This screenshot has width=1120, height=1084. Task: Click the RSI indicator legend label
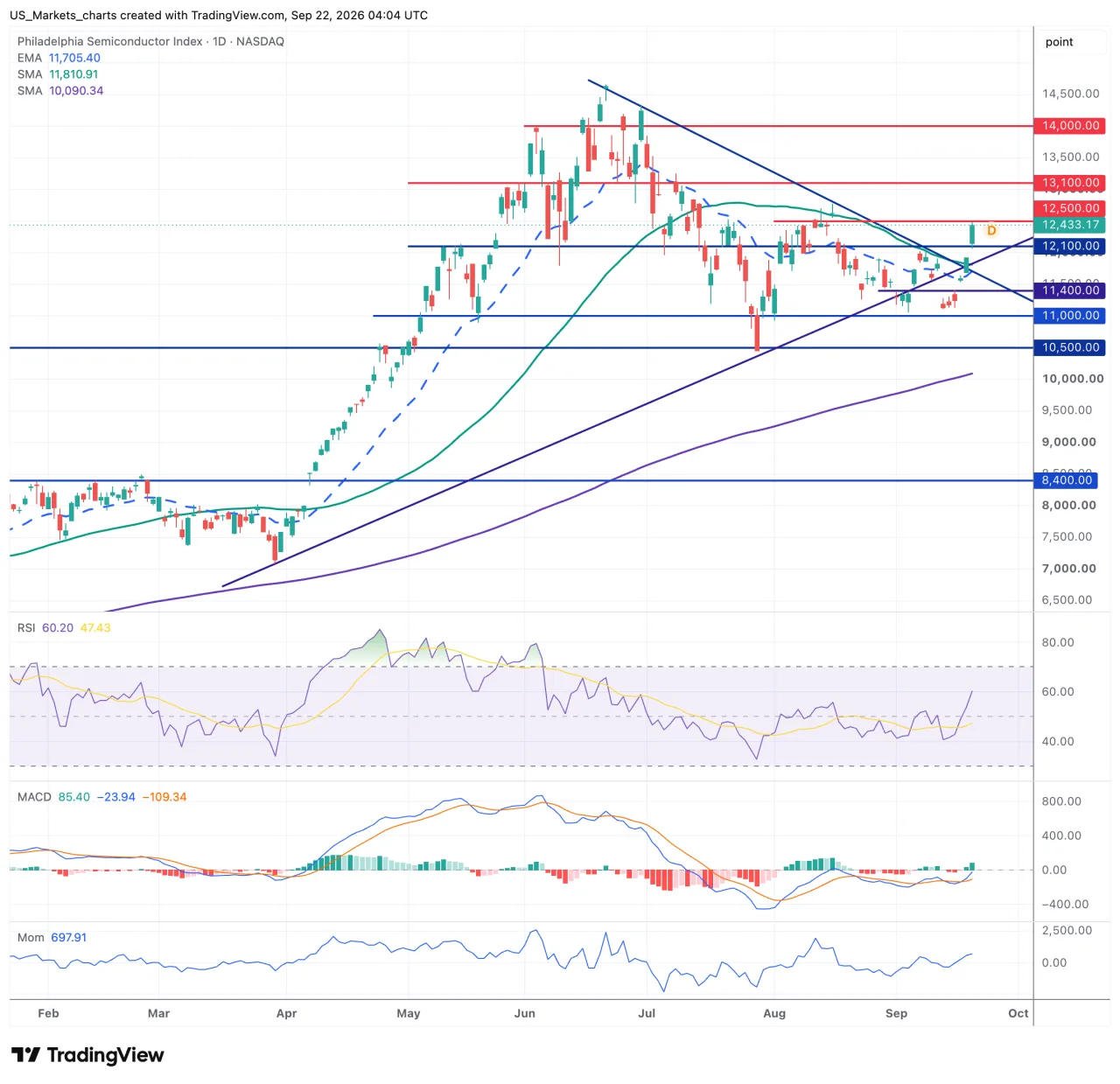click(26, 628)
